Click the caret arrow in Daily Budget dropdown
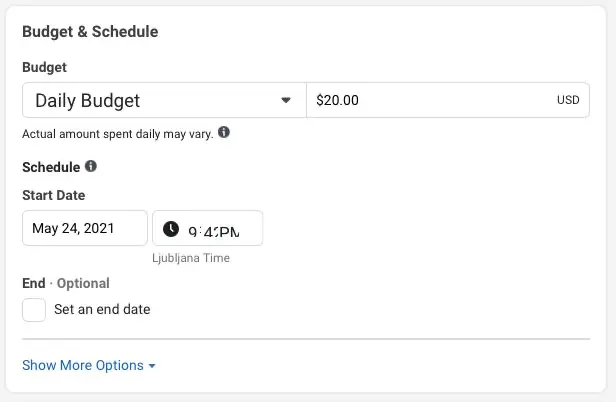616x402 pixels. coord(286,101)
